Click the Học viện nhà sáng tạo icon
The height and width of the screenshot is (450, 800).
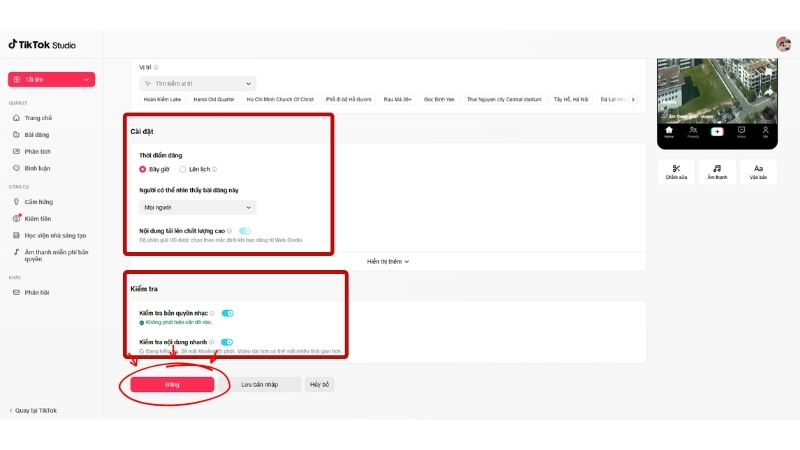[16, 235]
